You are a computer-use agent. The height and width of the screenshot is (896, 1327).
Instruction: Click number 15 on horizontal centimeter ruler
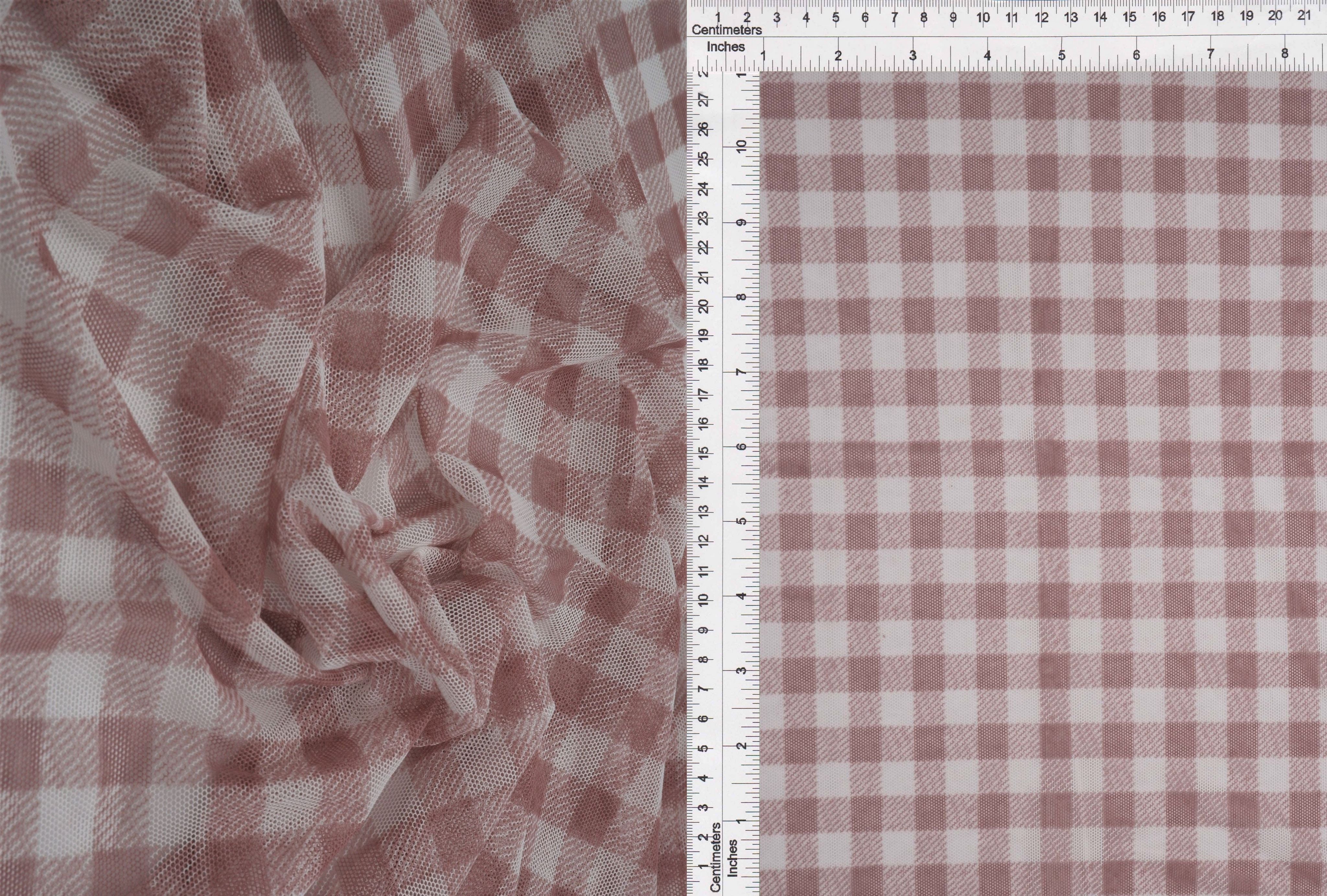coord(1129,17)
